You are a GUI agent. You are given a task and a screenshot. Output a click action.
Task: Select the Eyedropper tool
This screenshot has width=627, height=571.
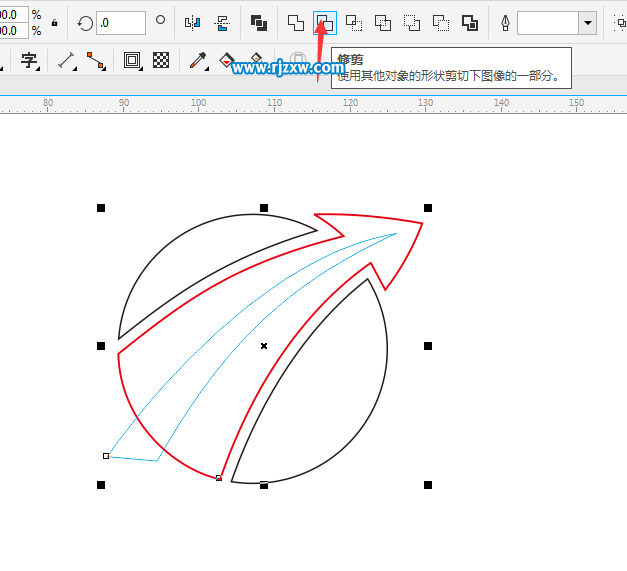coord(198,60)
